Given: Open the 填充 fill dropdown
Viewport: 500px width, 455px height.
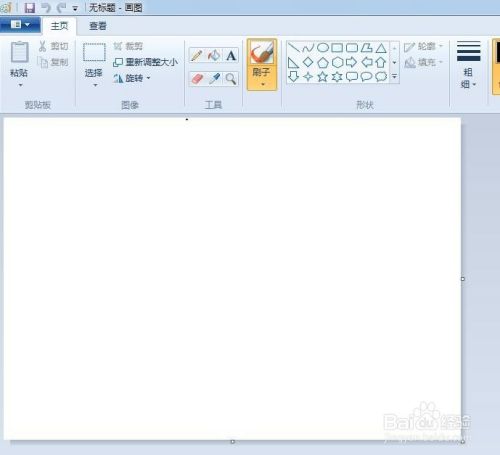Looking at the screenshot, I should click(x=424, y=62).
